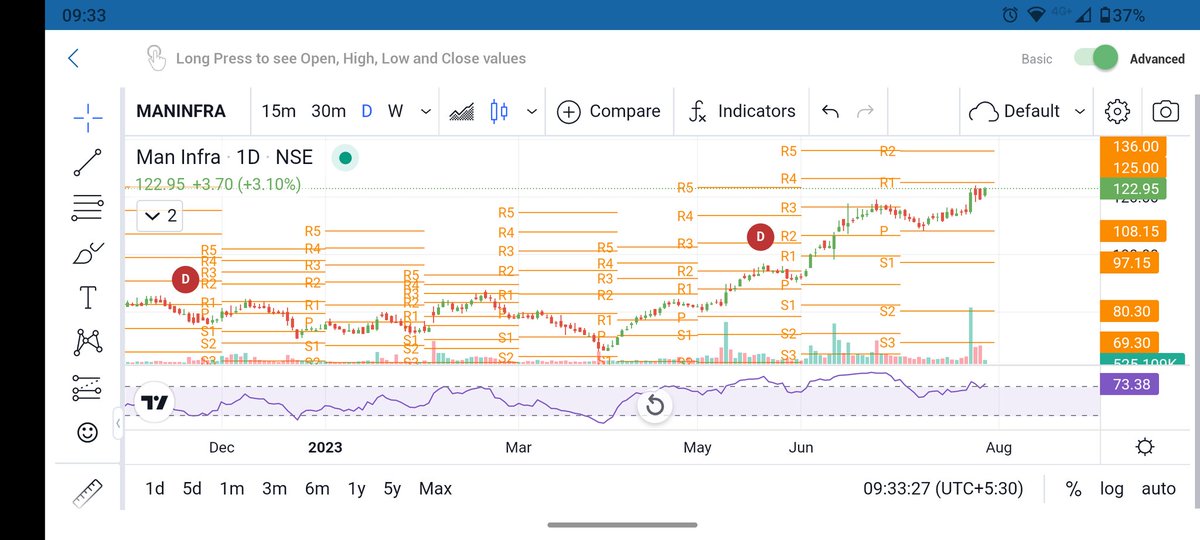Viewport: 1200px width, 540px height.
Task: Toggle Basic/Advanced chart mode switch
Action: click(1096, 58)
